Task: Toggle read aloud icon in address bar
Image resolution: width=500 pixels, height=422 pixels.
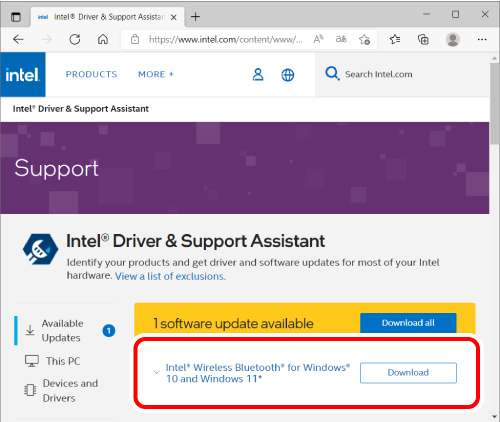Action: [x=318, y=39]
